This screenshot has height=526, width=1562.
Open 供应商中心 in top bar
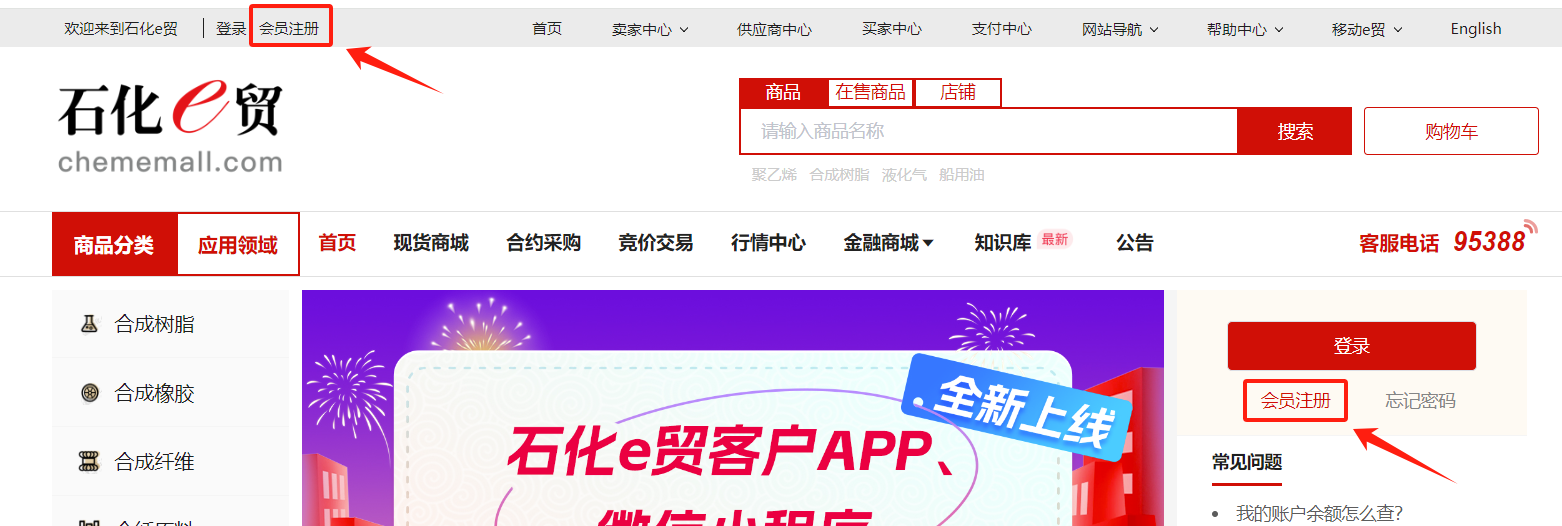coord(774,29)
